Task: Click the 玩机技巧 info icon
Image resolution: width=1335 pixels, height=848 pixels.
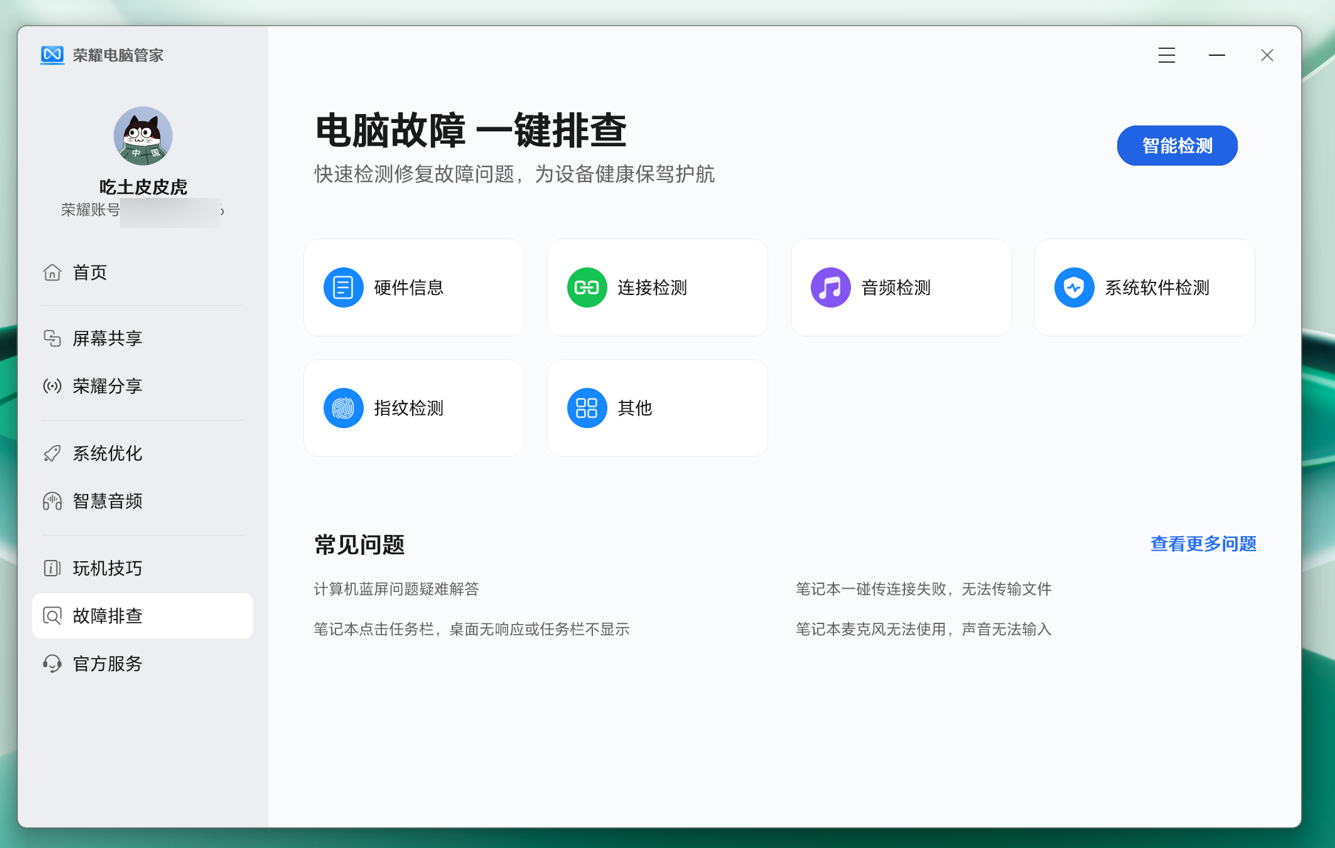Action: 52,568
